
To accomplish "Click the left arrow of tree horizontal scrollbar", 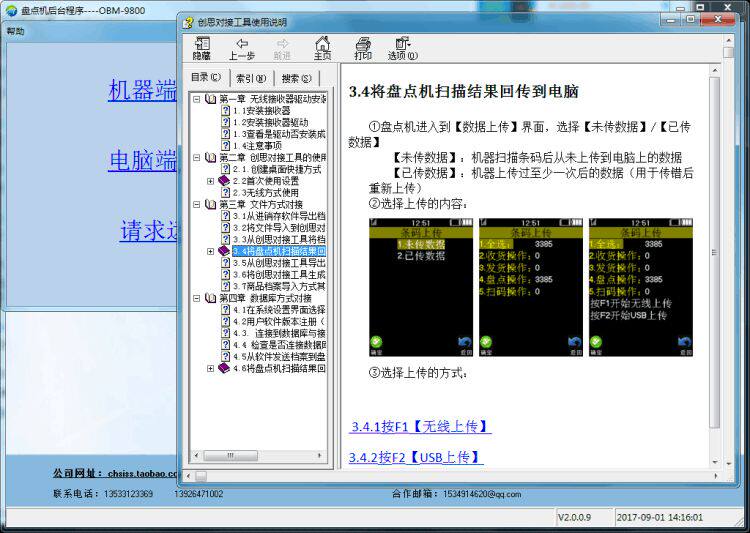I will click(x=196, y=455).
